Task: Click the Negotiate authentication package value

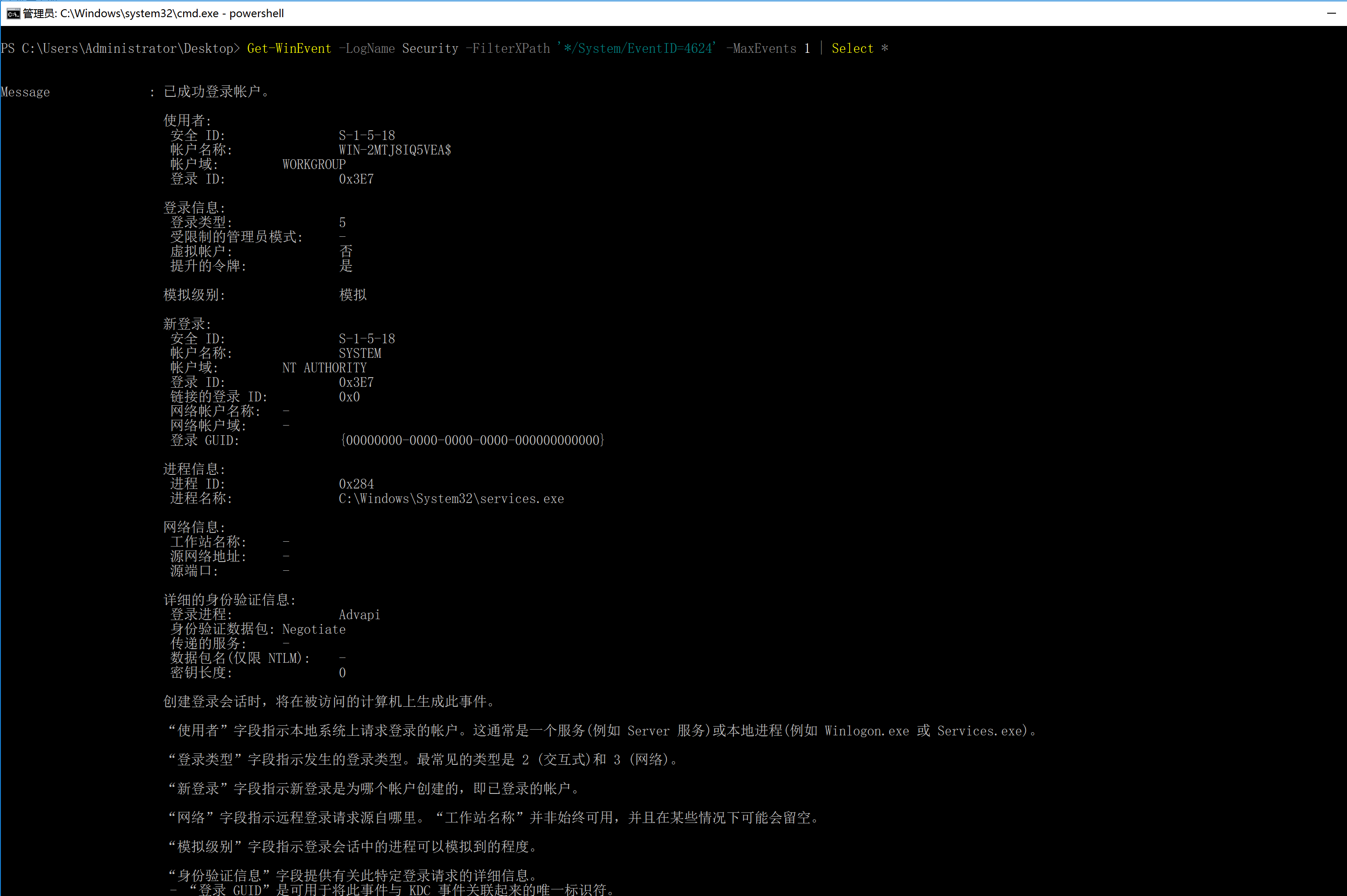Action: pyautogui.click(x=314, y=629)
